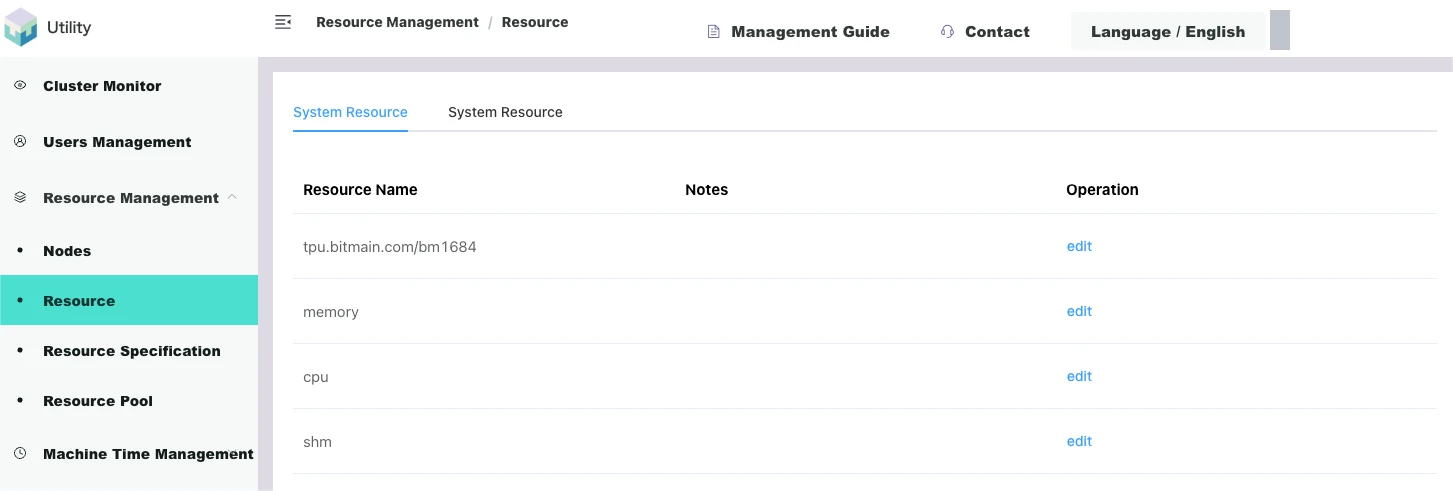Open Nodes in the sidebar
1453x491 pixels.
[67, 251]
